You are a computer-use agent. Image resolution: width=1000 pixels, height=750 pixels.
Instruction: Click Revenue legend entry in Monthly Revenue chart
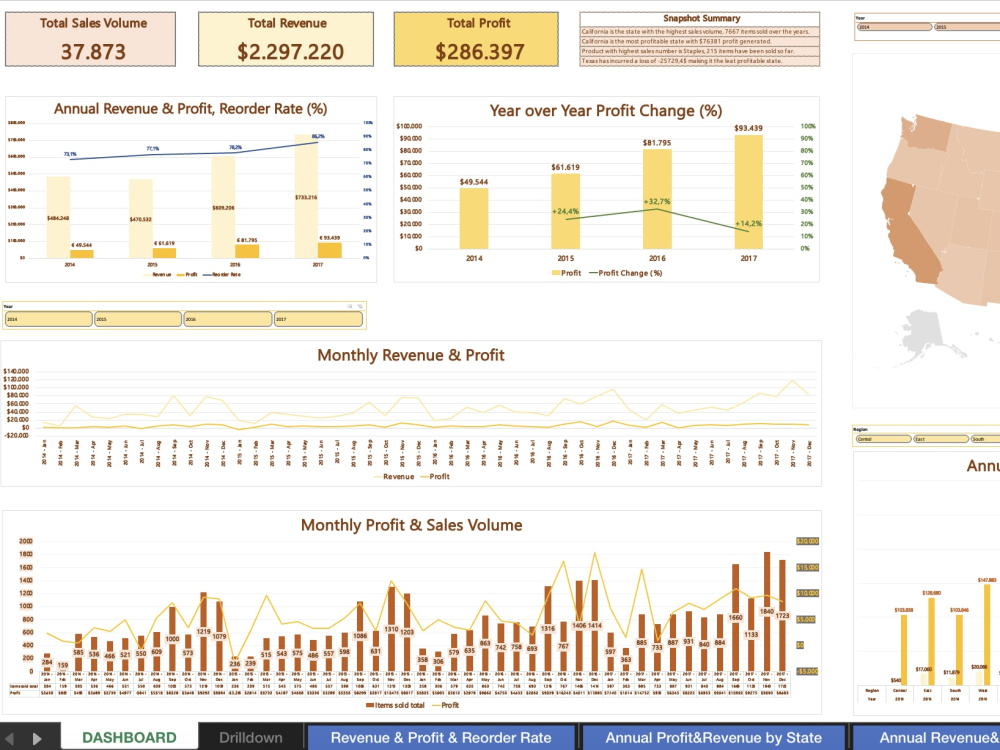[x=393, y=476]
